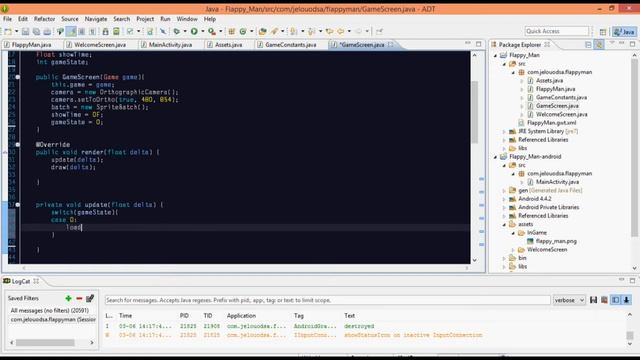Open the File menu
This screenshot has height=360, width=640.
(8, 19)
